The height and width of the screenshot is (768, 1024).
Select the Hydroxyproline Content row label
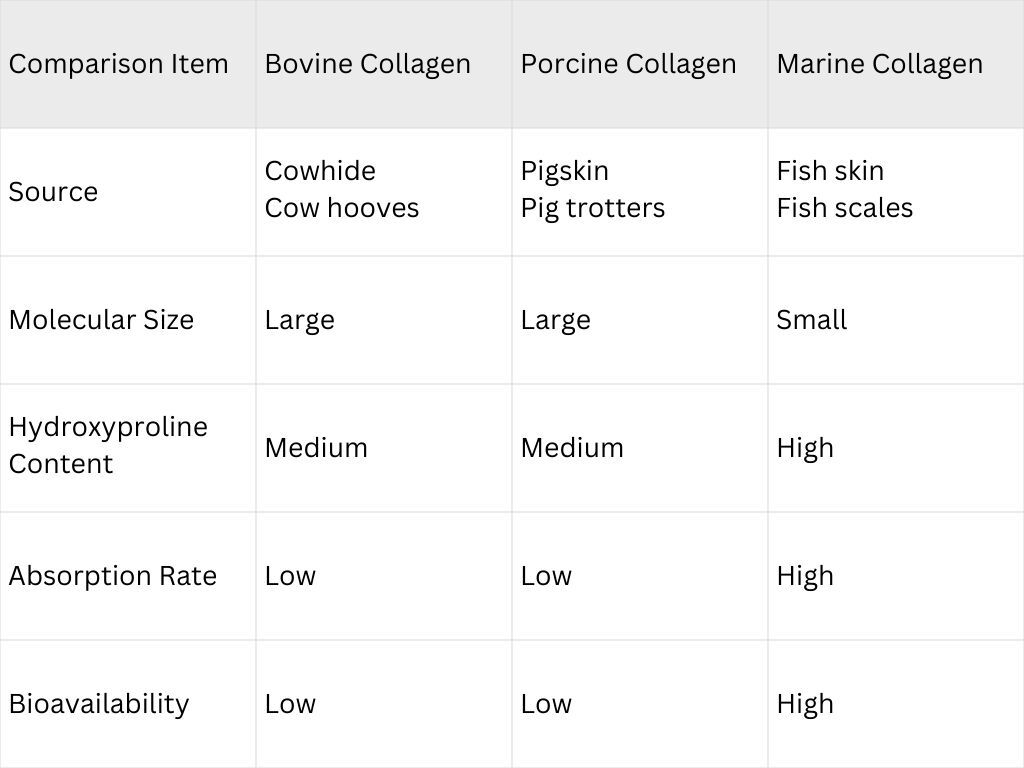pos(108,446)
